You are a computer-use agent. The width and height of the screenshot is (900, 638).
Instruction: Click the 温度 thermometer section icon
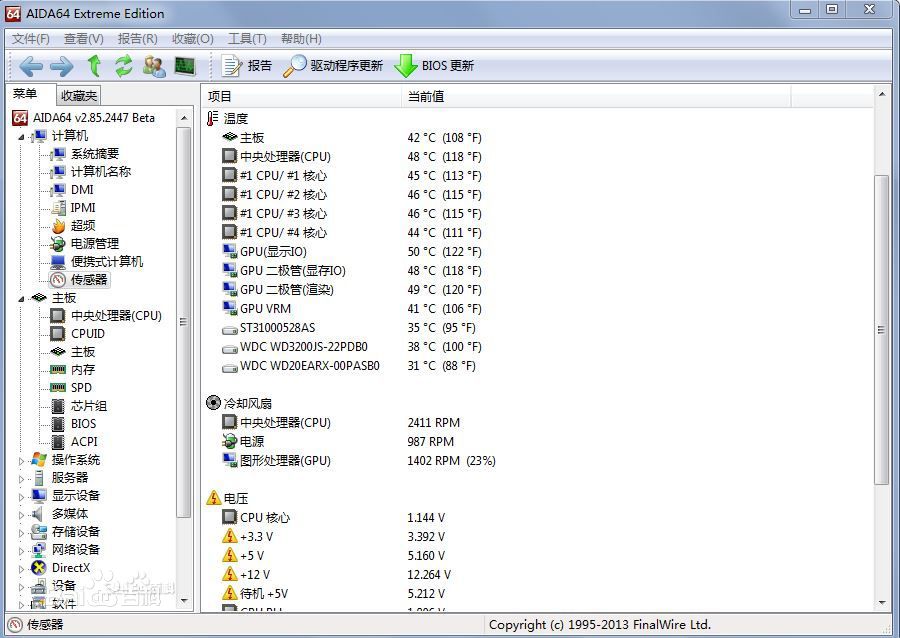point(213,118)
